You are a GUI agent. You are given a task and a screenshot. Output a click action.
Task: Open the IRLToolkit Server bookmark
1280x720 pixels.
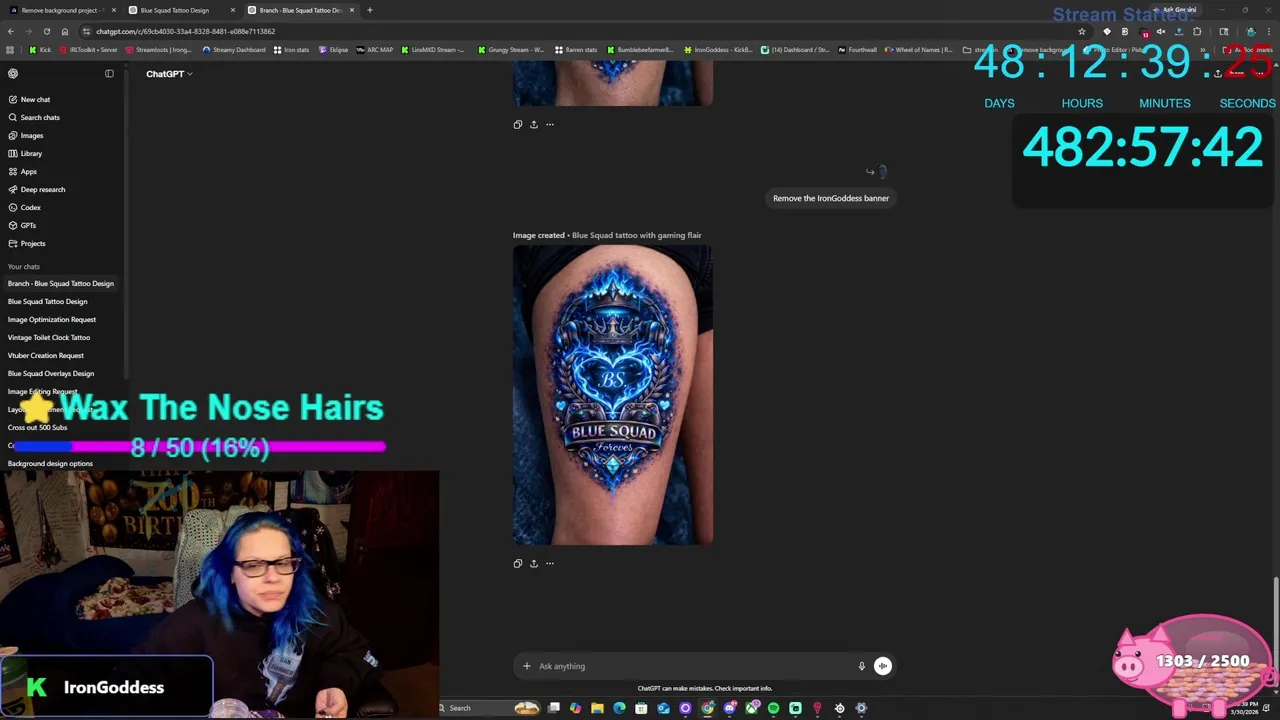pyautogui.click(x=88, y=49)
